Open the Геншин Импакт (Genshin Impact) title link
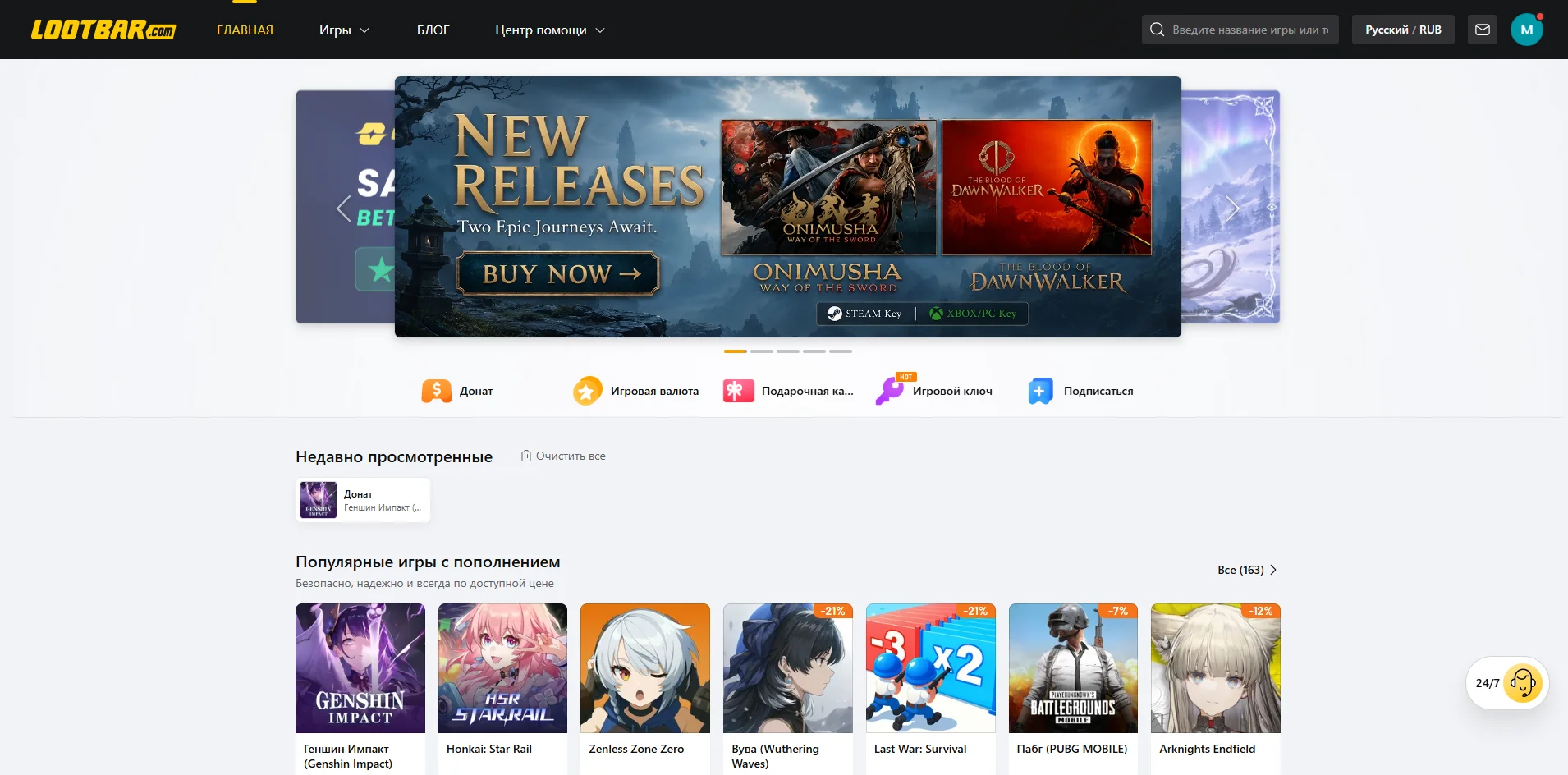The image size is (1568, 775). point(348,756)
